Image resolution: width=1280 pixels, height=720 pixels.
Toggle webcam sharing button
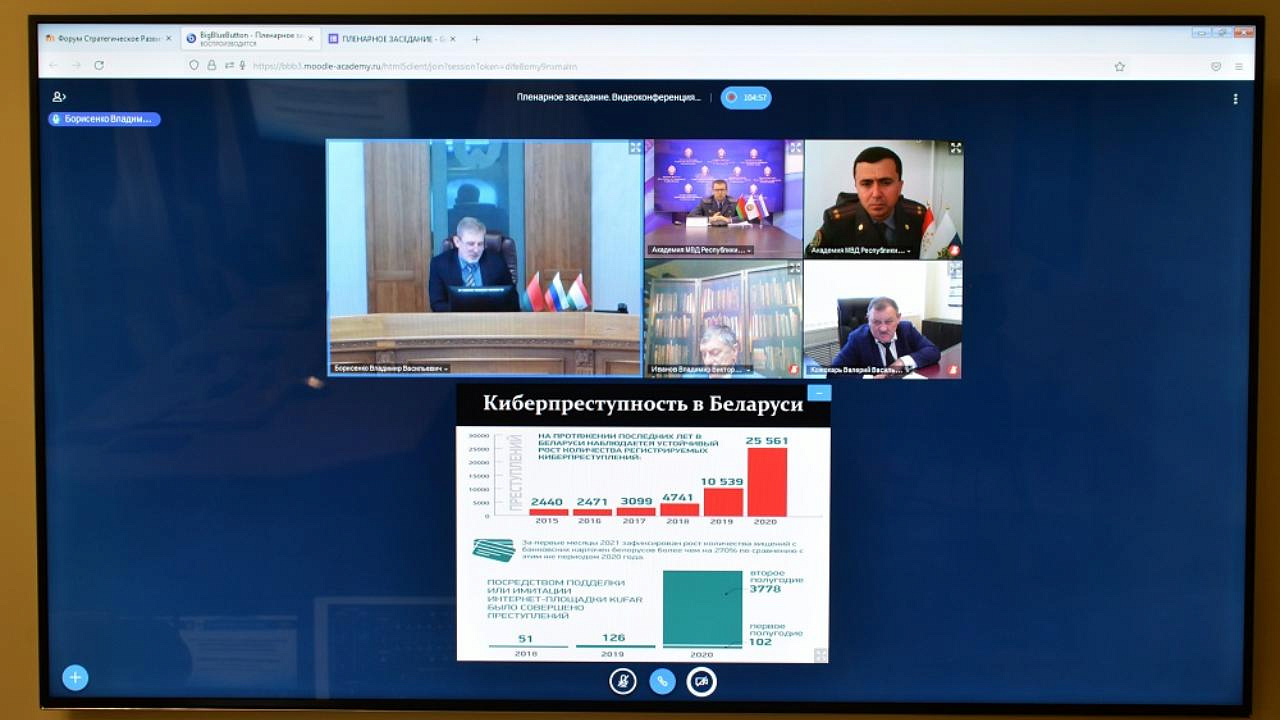(x=701, y=682)
